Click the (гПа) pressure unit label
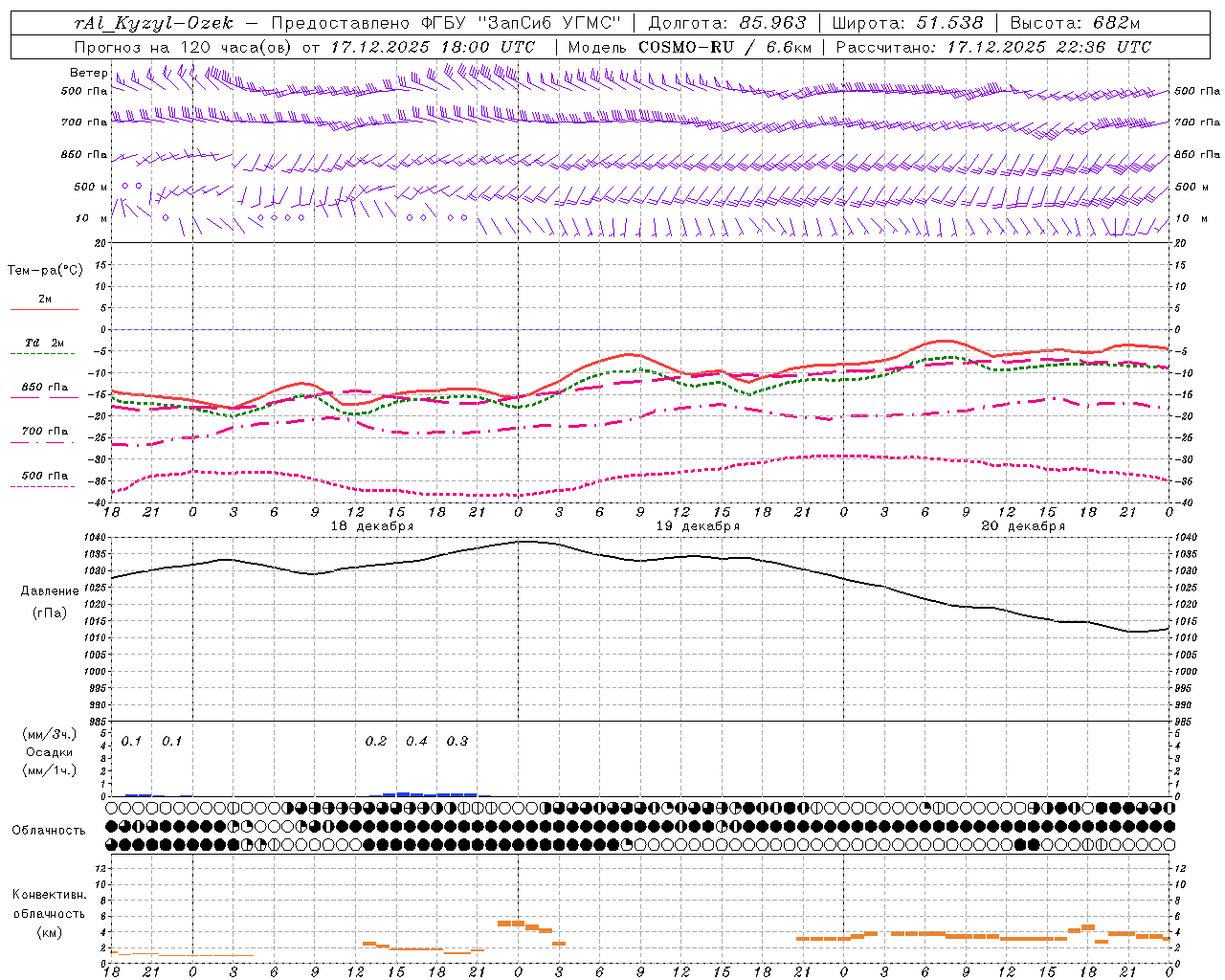1225x980 pixels. pyautogui.click(x=50, y=612)
